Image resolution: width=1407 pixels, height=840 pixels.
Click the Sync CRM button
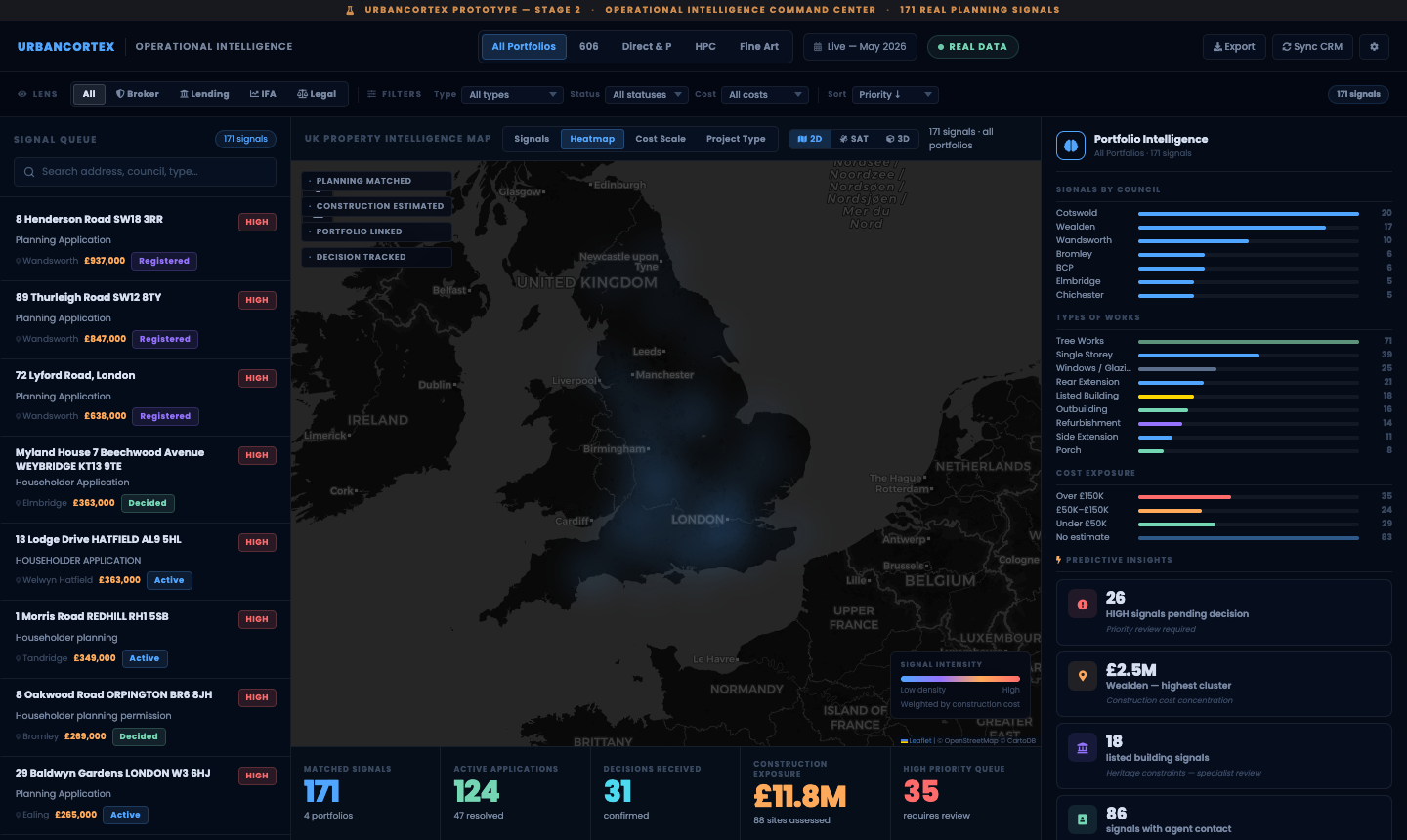[1312, 47]
